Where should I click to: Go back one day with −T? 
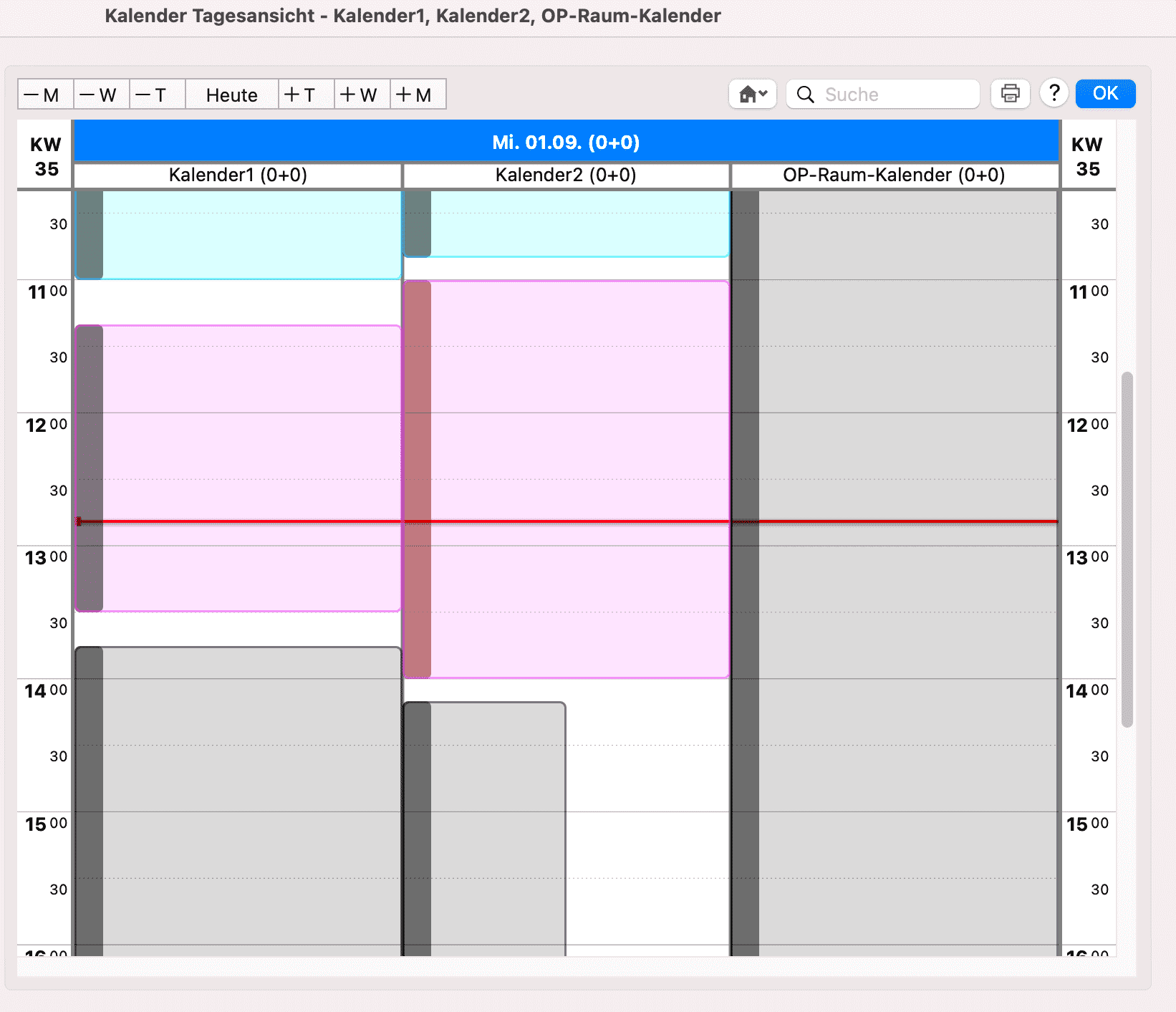[157, 95]
